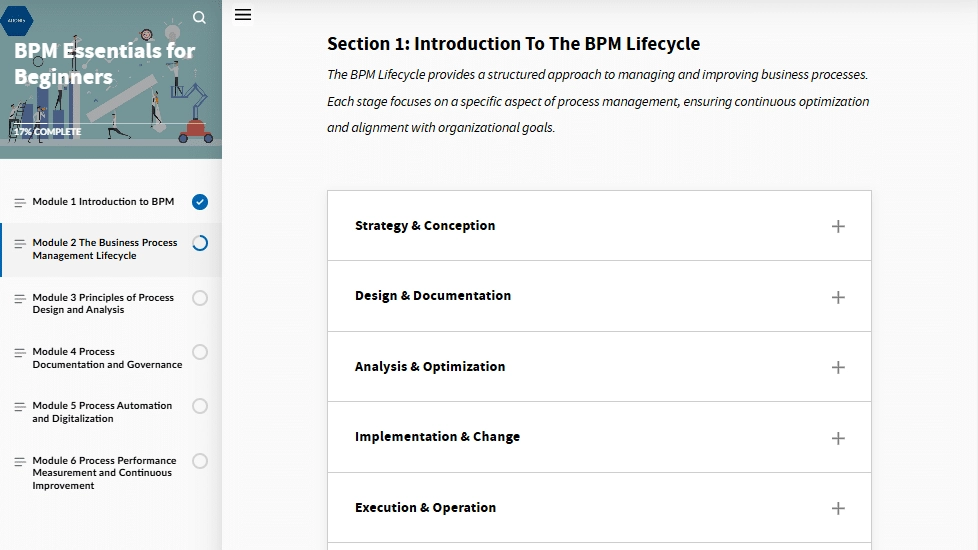Toggle the hamburger sidebar menu icon
Image resolution: width=978 pixels, height=550 pixels.
click(x=243, y=14)
